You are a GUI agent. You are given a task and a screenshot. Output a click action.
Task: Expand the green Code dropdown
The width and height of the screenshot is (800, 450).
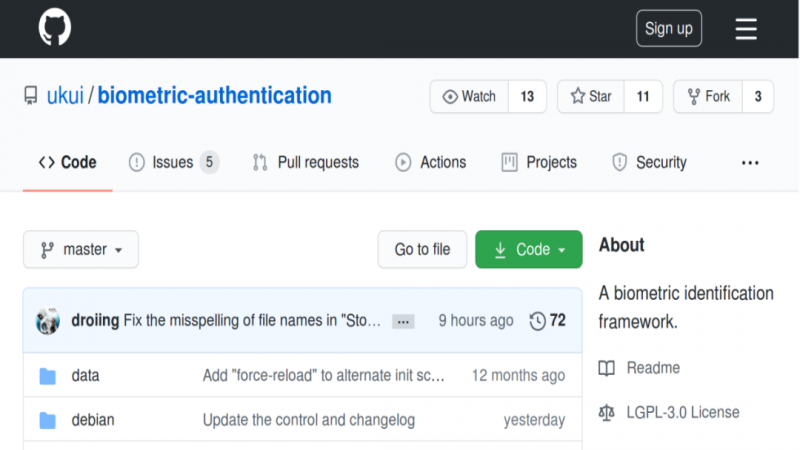click(x=528, y=250)
